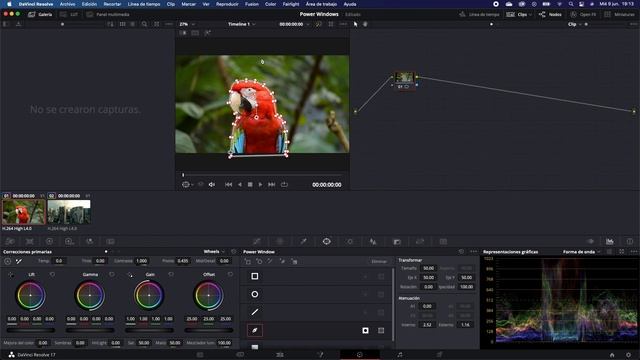Toggle mask on the linear window row

pos(381,312)
